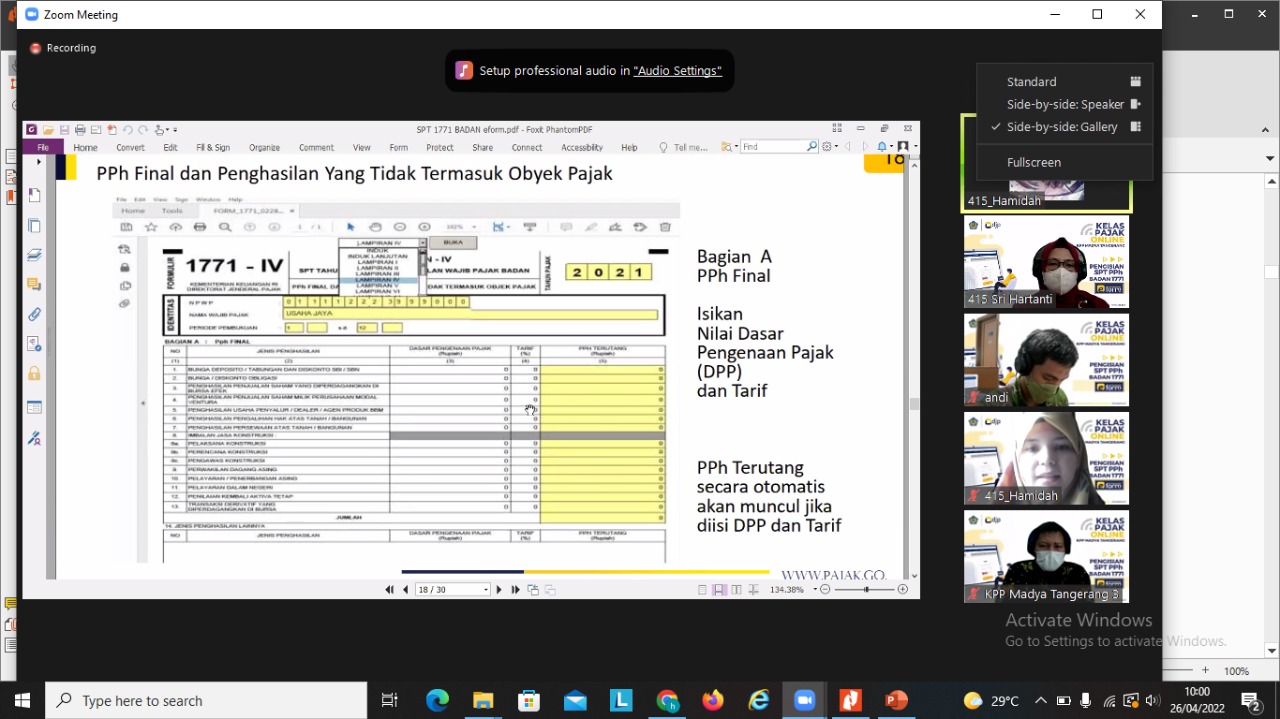Go to next page in Foxit

point(499,590)
